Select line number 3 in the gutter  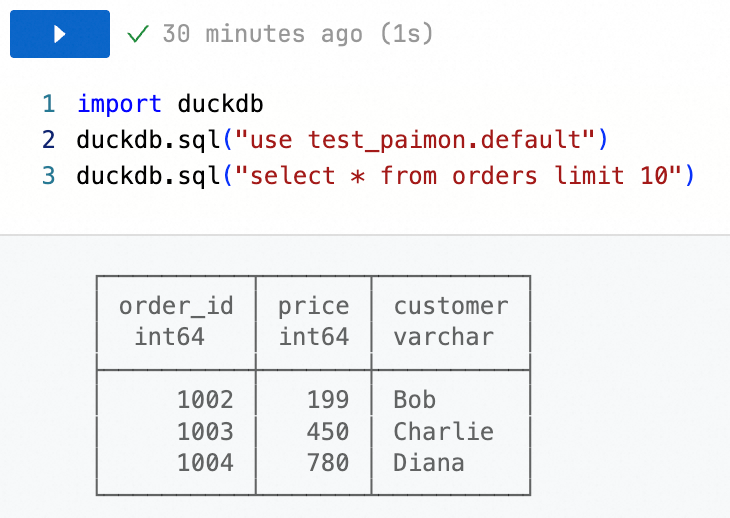[x=48, y=176]
